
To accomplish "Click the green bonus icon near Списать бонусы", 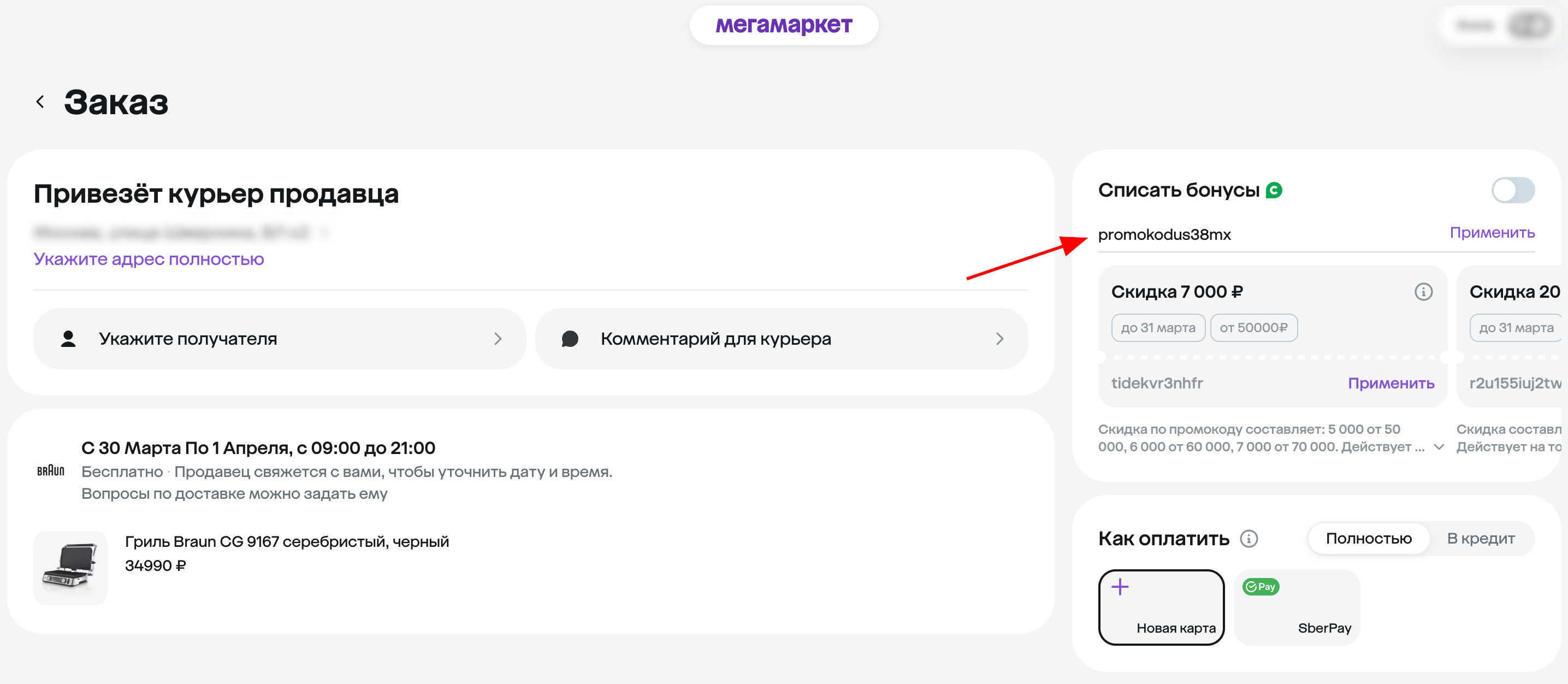I will [x=1274, y=191].
